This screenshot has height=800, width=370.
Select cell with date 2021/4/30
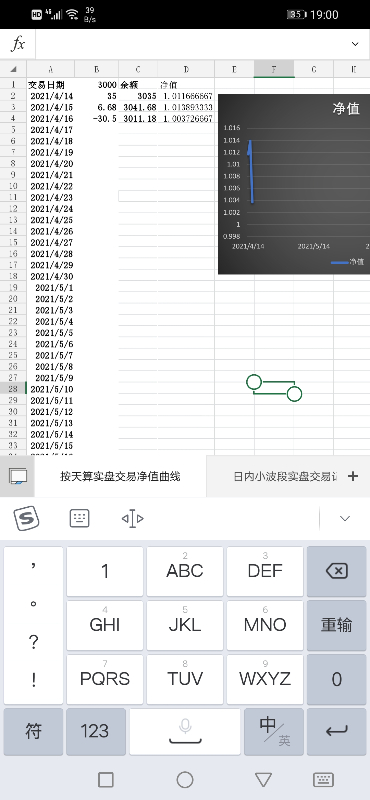tap(51, 276)
